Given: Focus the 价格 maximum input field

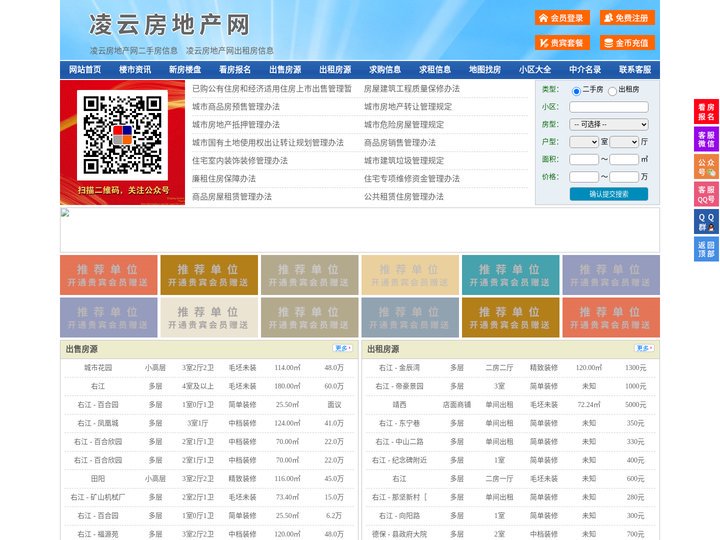Looking at the screenshot, I should coord(624,177).
